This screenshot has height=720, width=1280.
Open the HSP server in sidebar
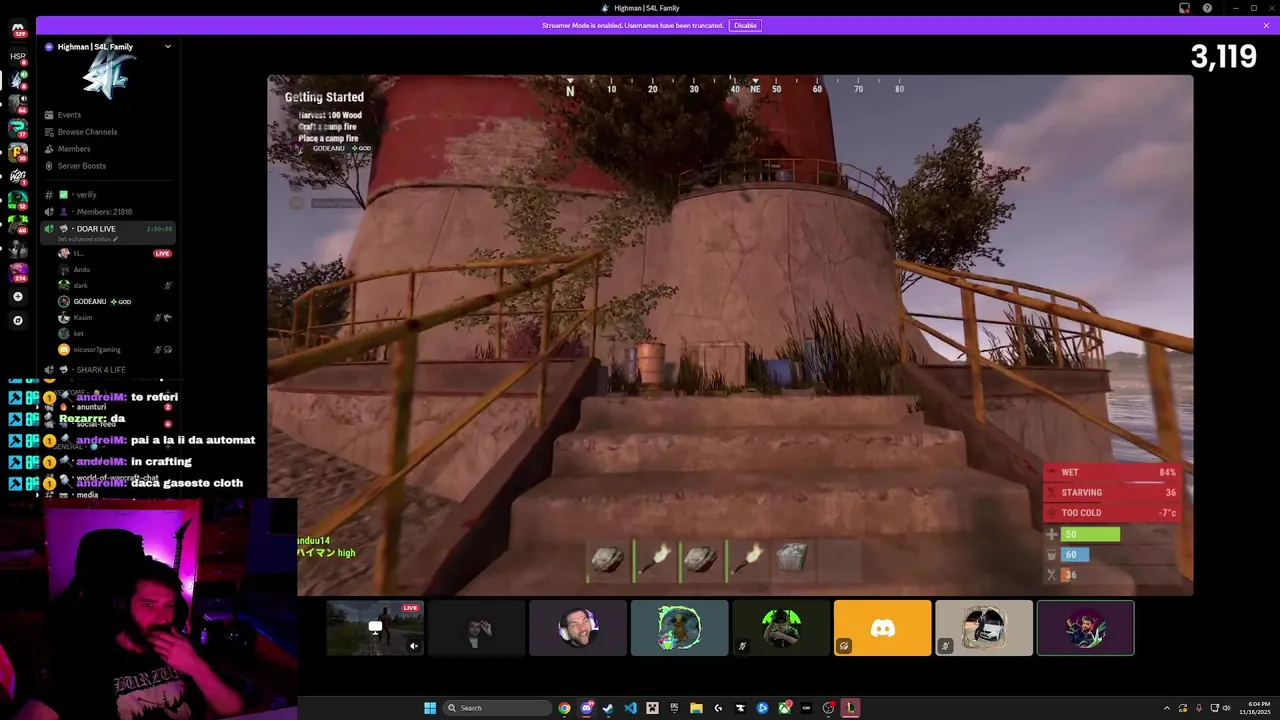(18, 56)
